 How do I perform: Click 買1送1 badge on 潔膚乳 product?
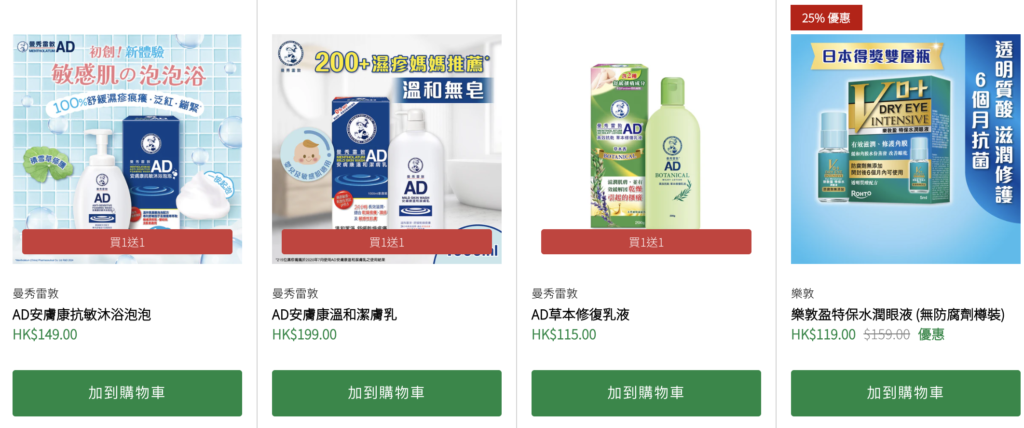pyautogui.click(x=387, y=242)
